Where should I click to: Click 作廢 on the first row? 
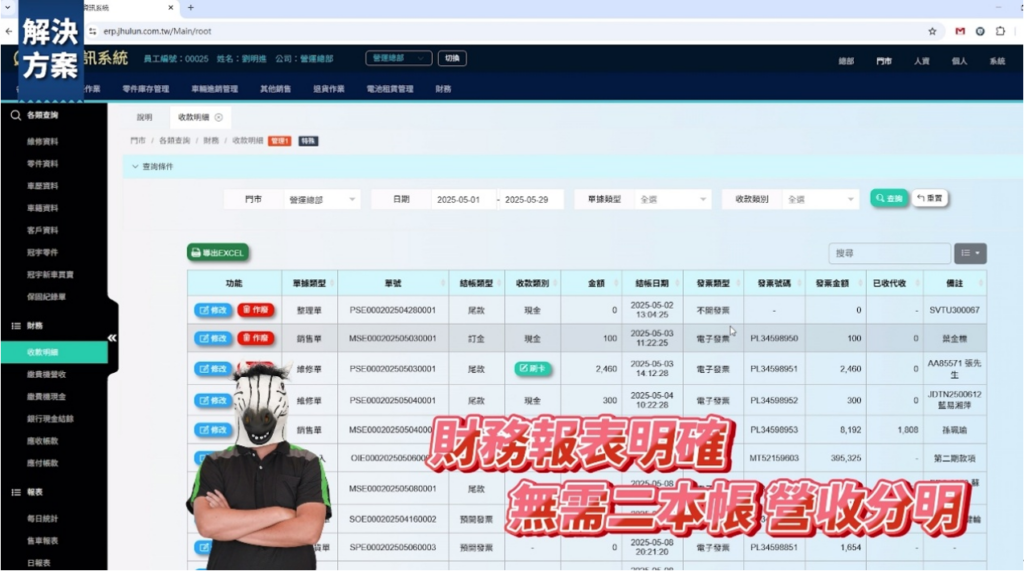click(256, 310)
